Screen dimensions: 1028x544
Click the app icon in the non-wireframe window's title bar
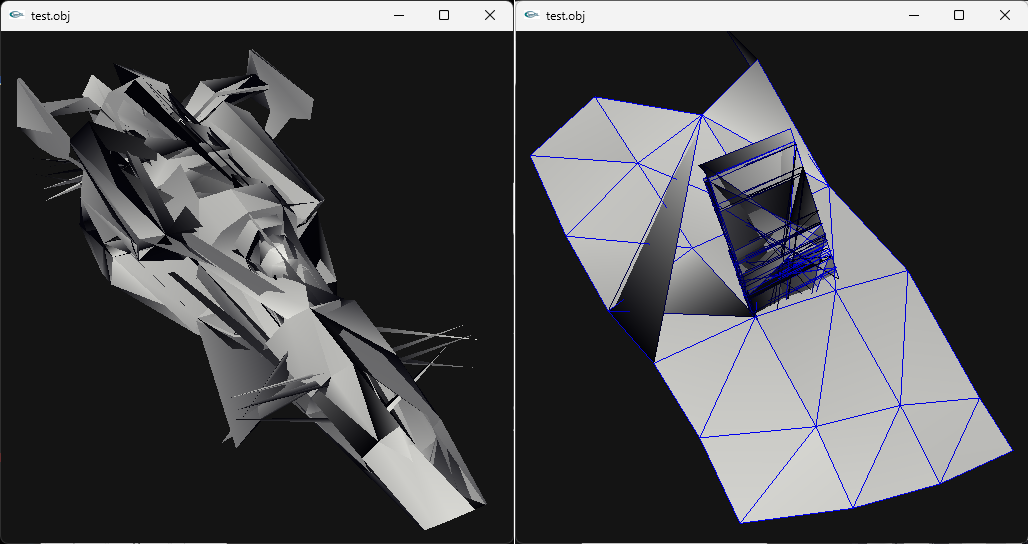[x=16, y=15]
